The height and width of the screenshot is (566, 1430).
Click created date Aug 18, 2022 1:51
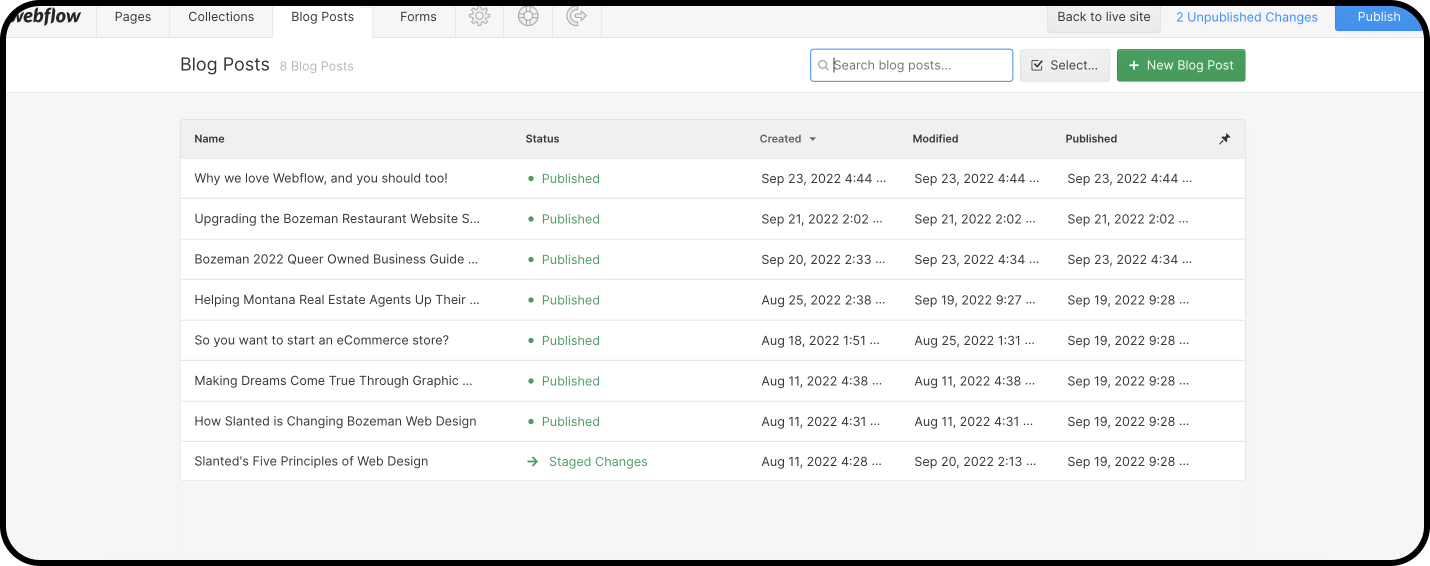pos(821,341)
